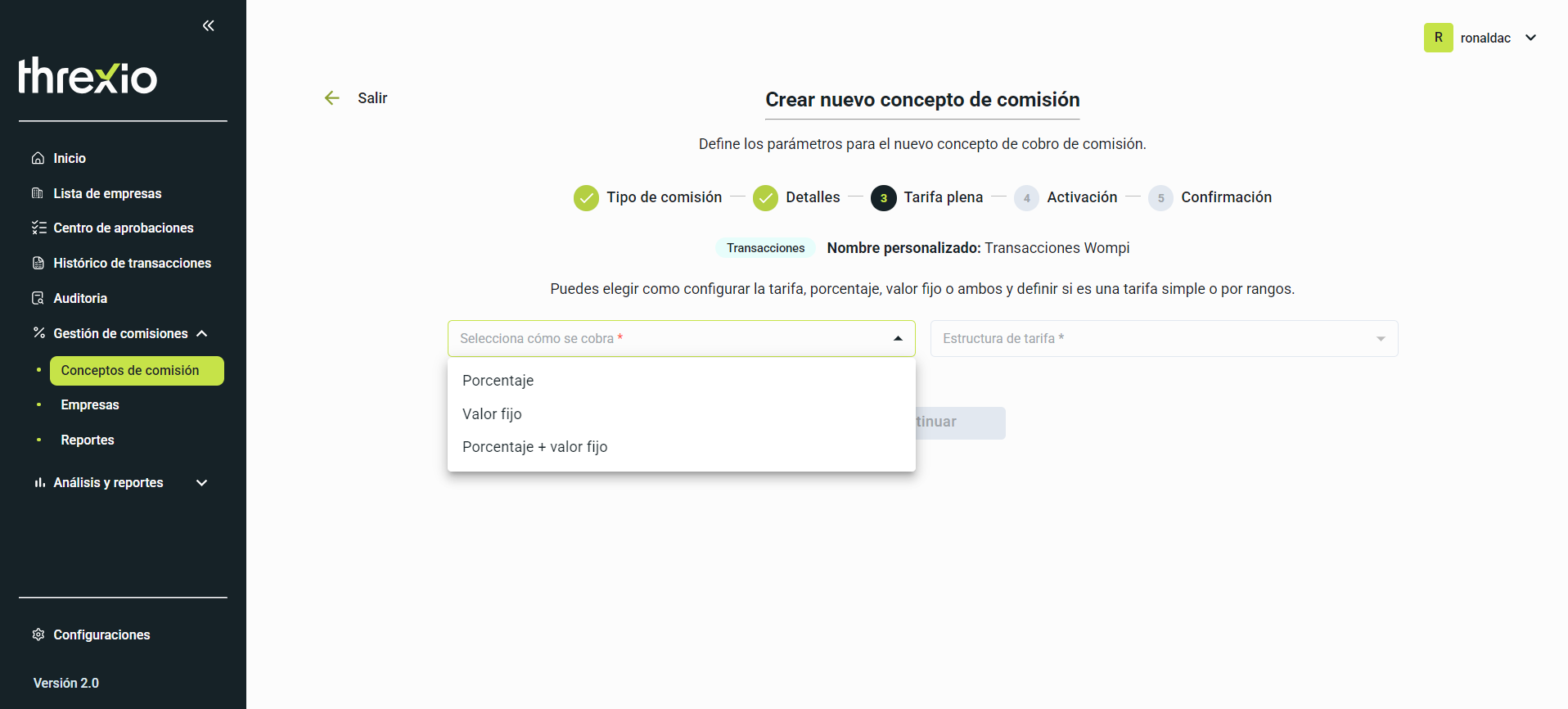Click the Configuraciones gear icon
The width and height of the screenshot is (1568, 709).
click(38, 634)
